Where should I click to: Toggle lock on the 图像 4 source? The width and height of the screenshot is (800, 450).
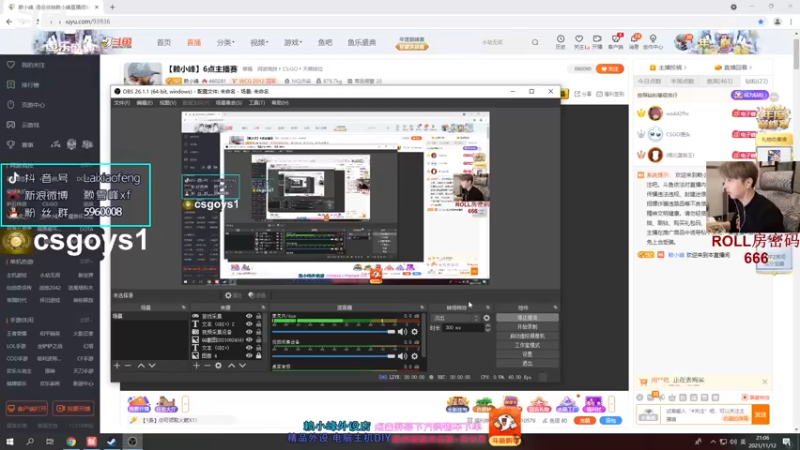(x=259, y=355)
